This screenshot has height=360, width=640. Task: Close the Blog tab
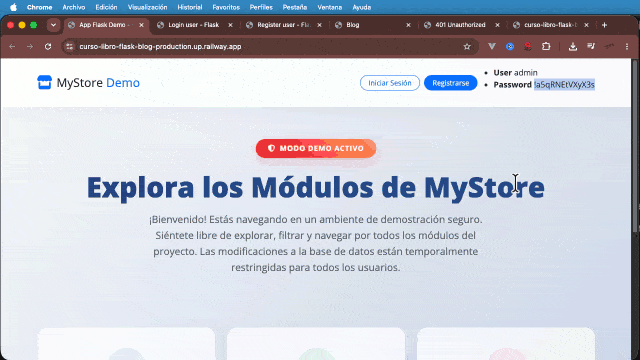408,25
